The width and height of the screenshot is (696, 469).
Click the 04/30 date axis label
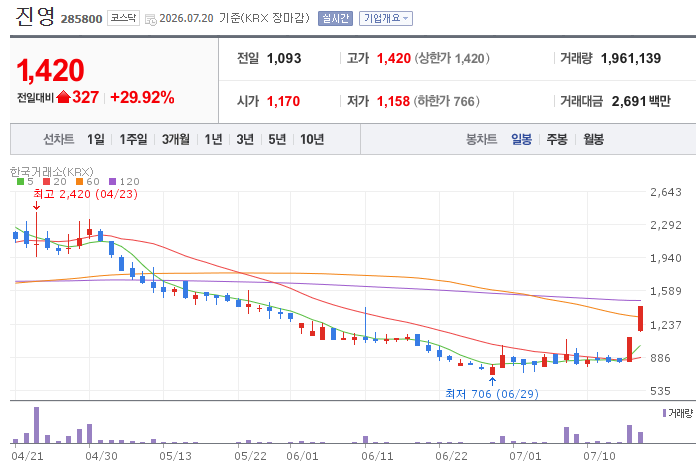[x=102, y=456]
